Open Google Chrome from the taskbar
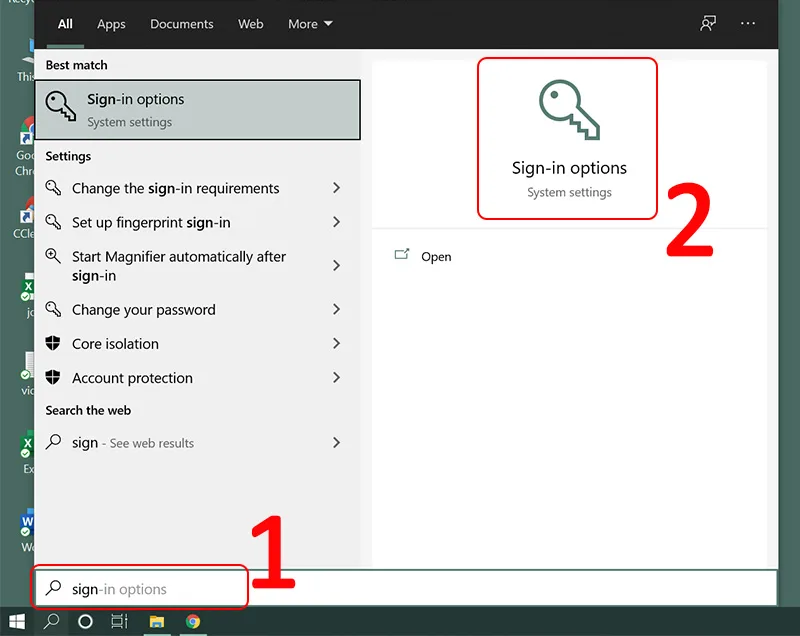 [193, 621]
